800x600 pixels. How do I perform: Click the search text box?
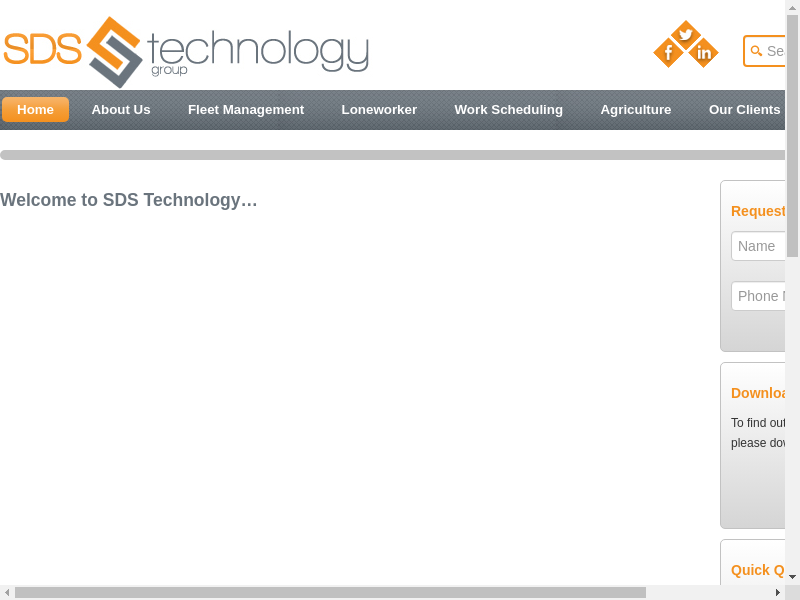[x=775, y=51]
